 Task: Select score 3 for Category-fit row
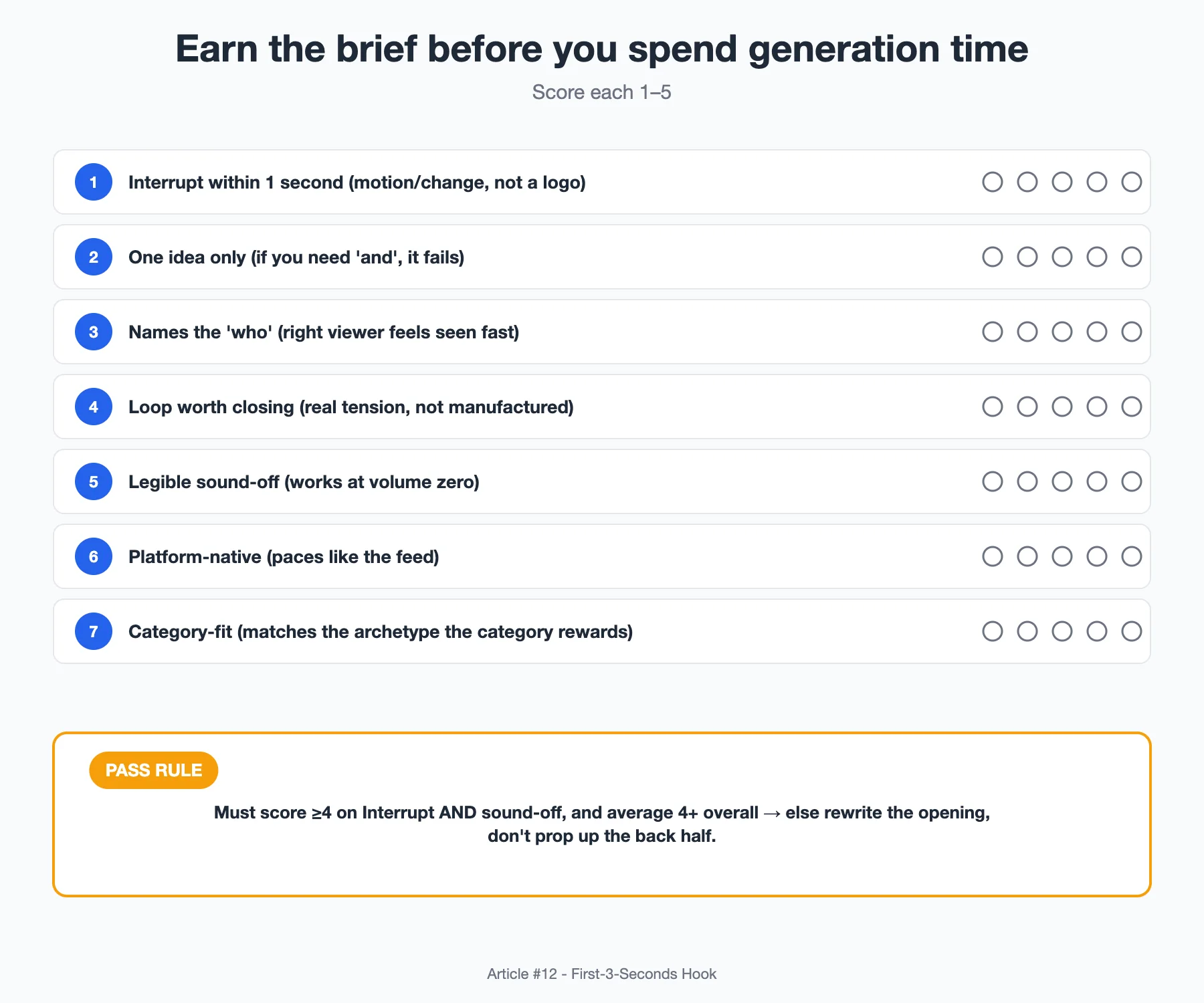tap(1062, 631)
